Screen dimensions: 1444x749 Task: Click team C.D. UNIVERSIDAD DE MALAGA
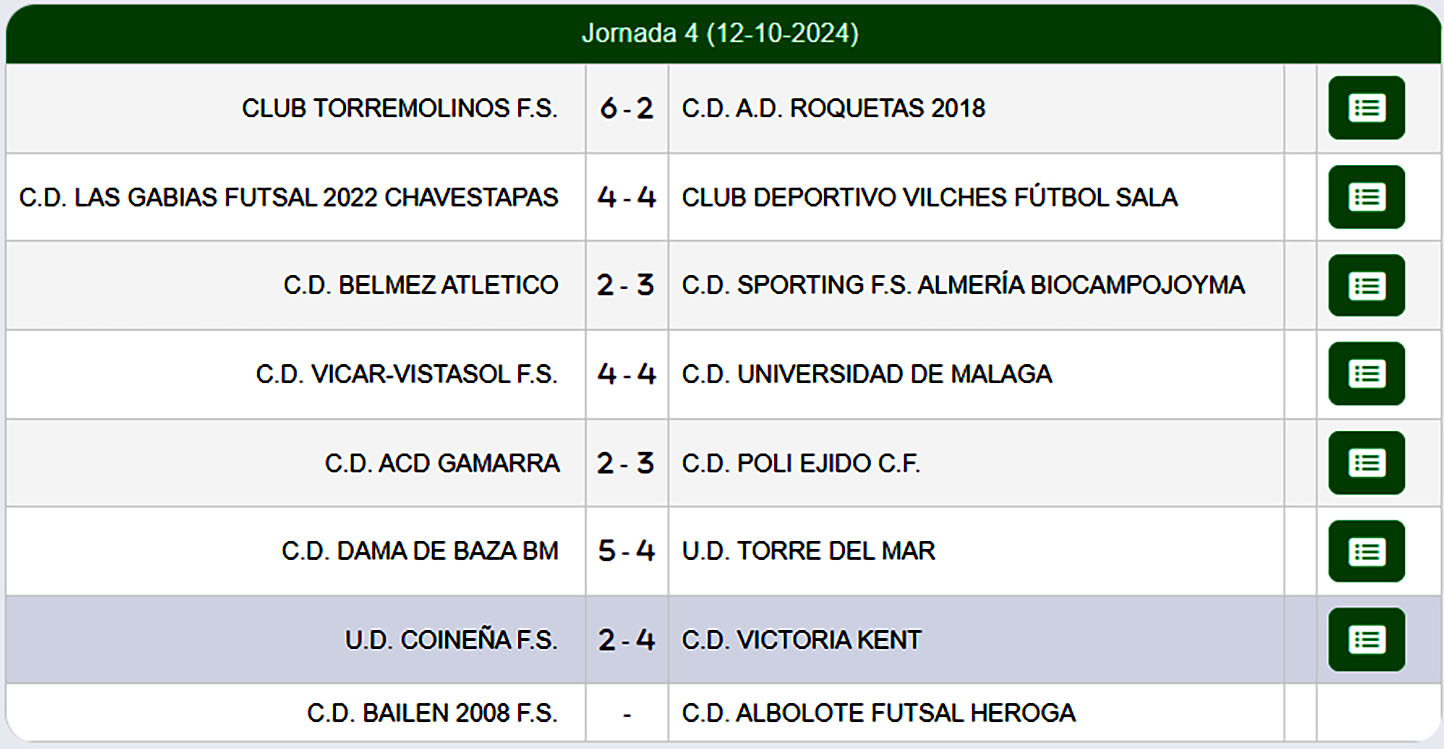pyautogui.click(x=866, y=374)
